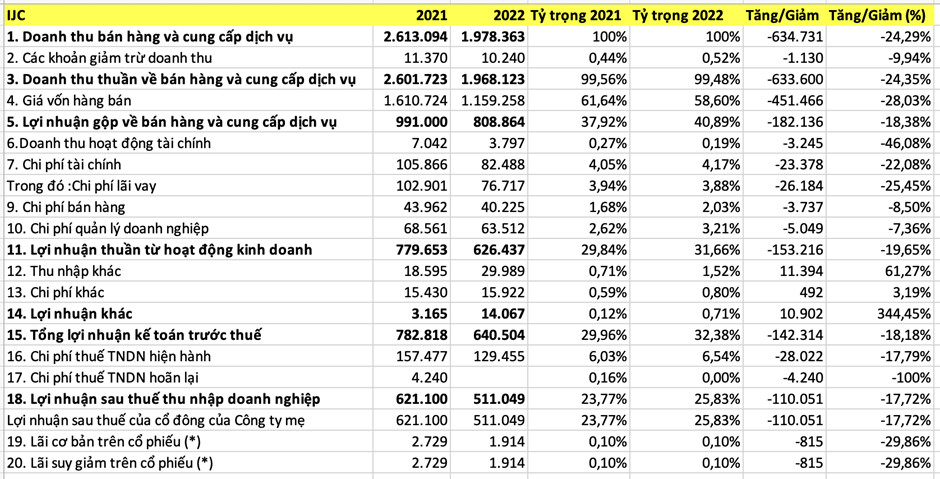The width and height of the screenshot is (940, 479).
Task: Select the Tổng lợi nhuận kế toán trước thuế label
Action: tap(133, 335)
